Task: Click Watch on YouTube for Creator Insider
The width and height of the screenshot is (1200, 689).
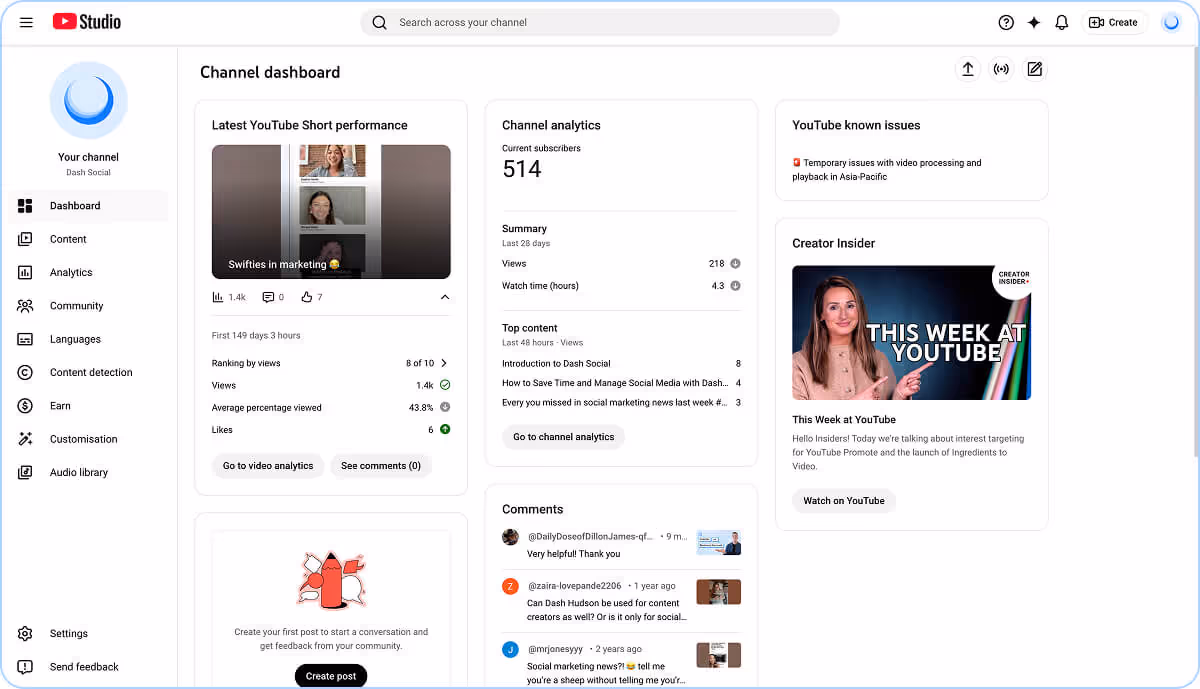Action: click(843, 500)
